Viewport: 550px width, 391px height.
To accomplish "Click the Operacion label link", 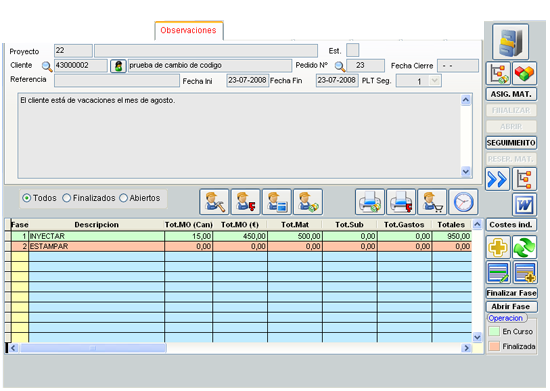I will (505, 318).
